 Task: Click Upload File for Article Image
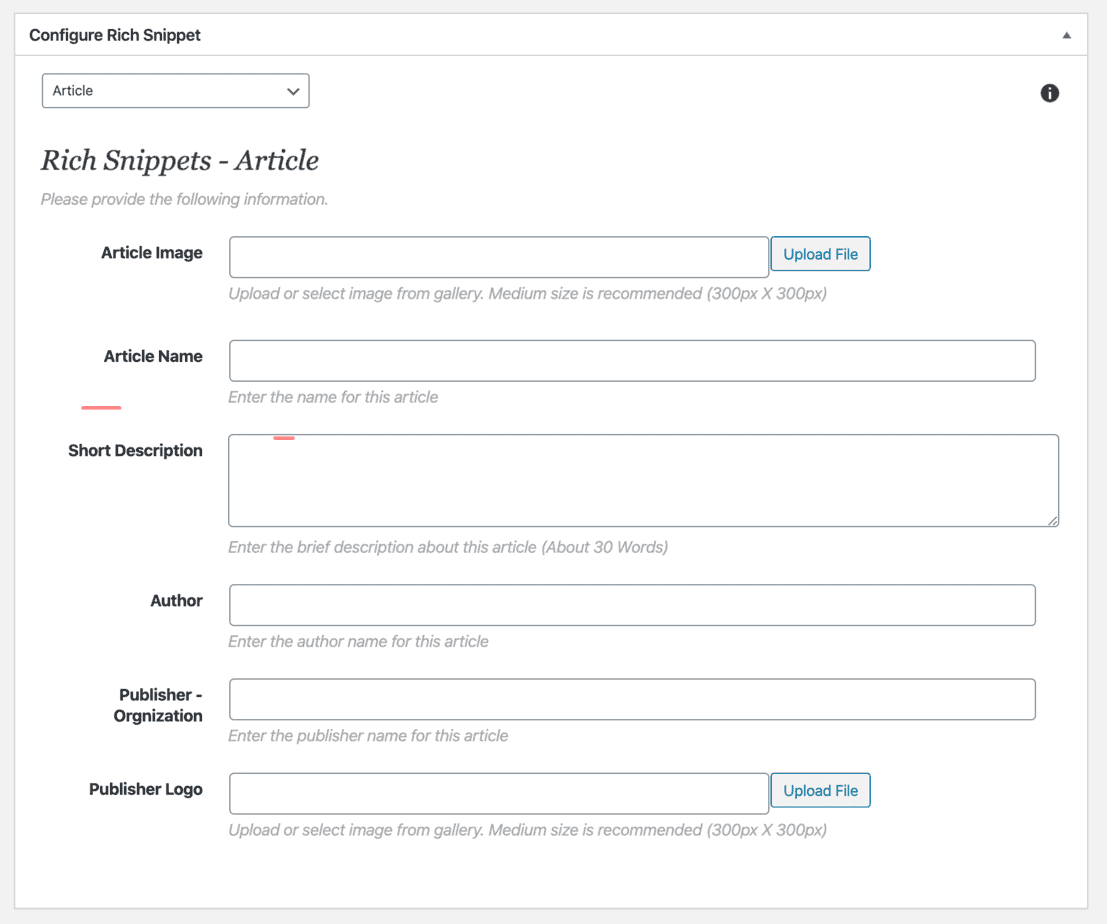click(820, 254)
